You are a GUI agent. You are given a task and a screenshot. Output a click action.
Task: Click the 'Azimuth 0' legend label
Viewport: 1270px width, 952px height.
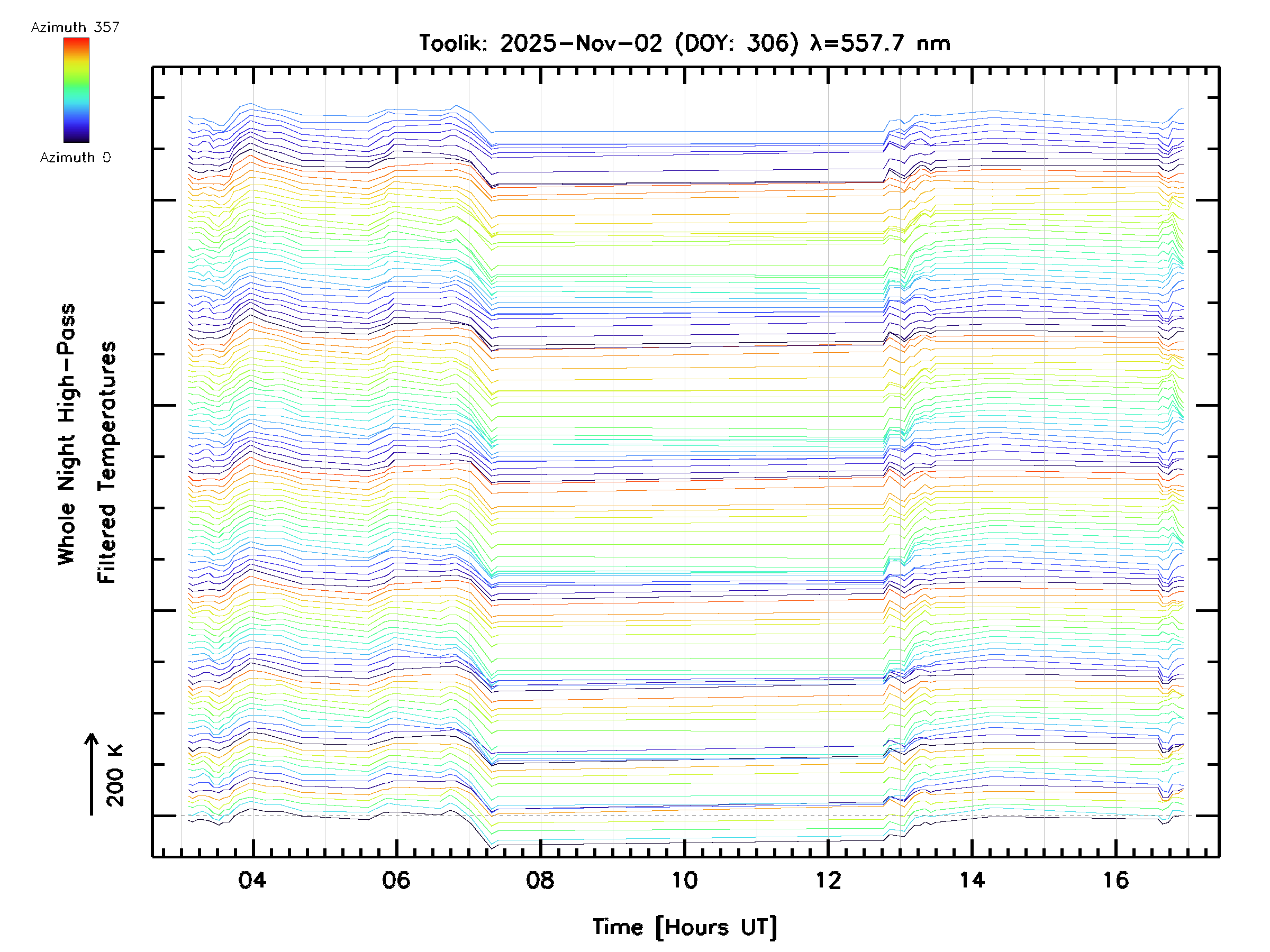[75, 158]
